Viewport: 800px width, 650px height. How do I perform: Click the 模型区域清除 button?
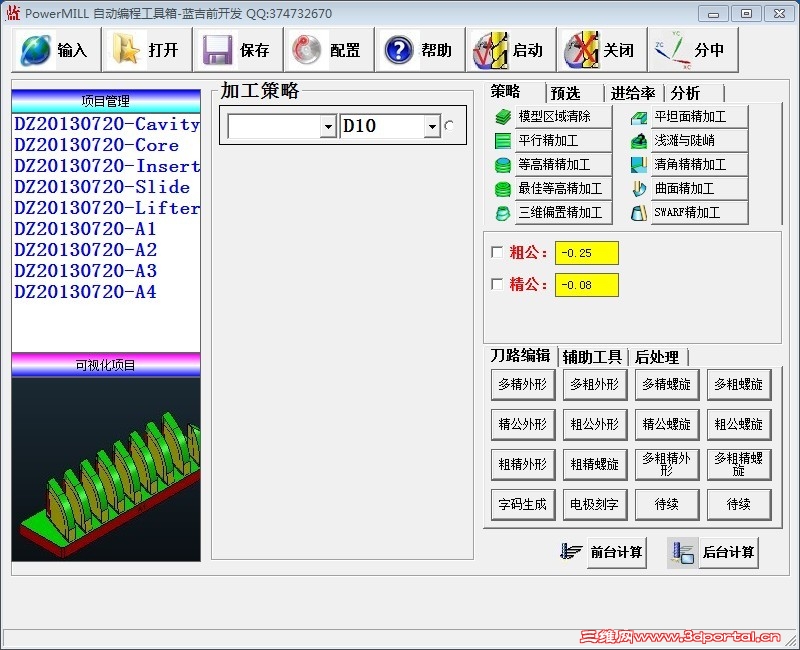coord(563,117)
